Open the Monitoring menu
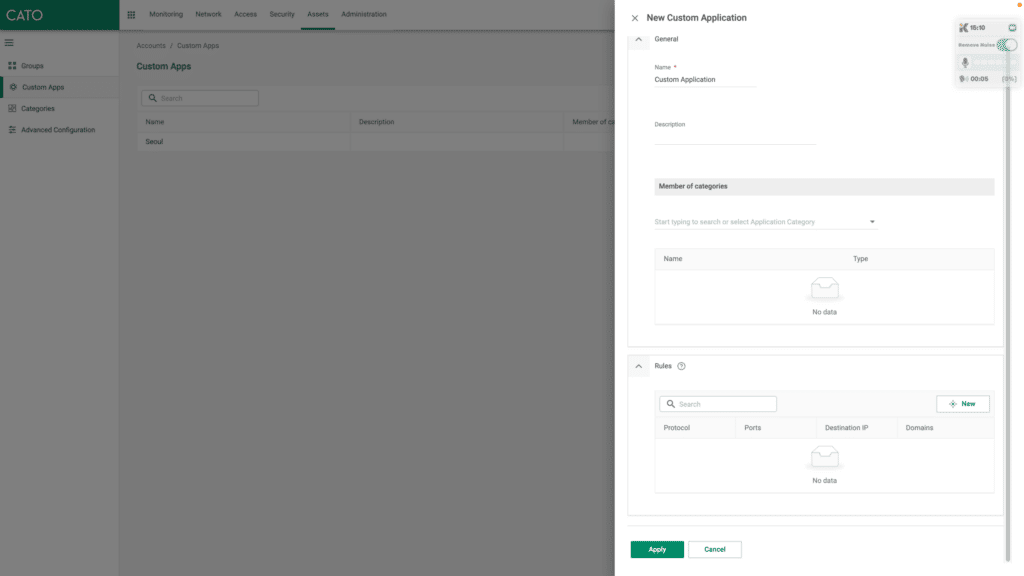The width and height of the screenshot is (1024, 576). pos(166,14)
